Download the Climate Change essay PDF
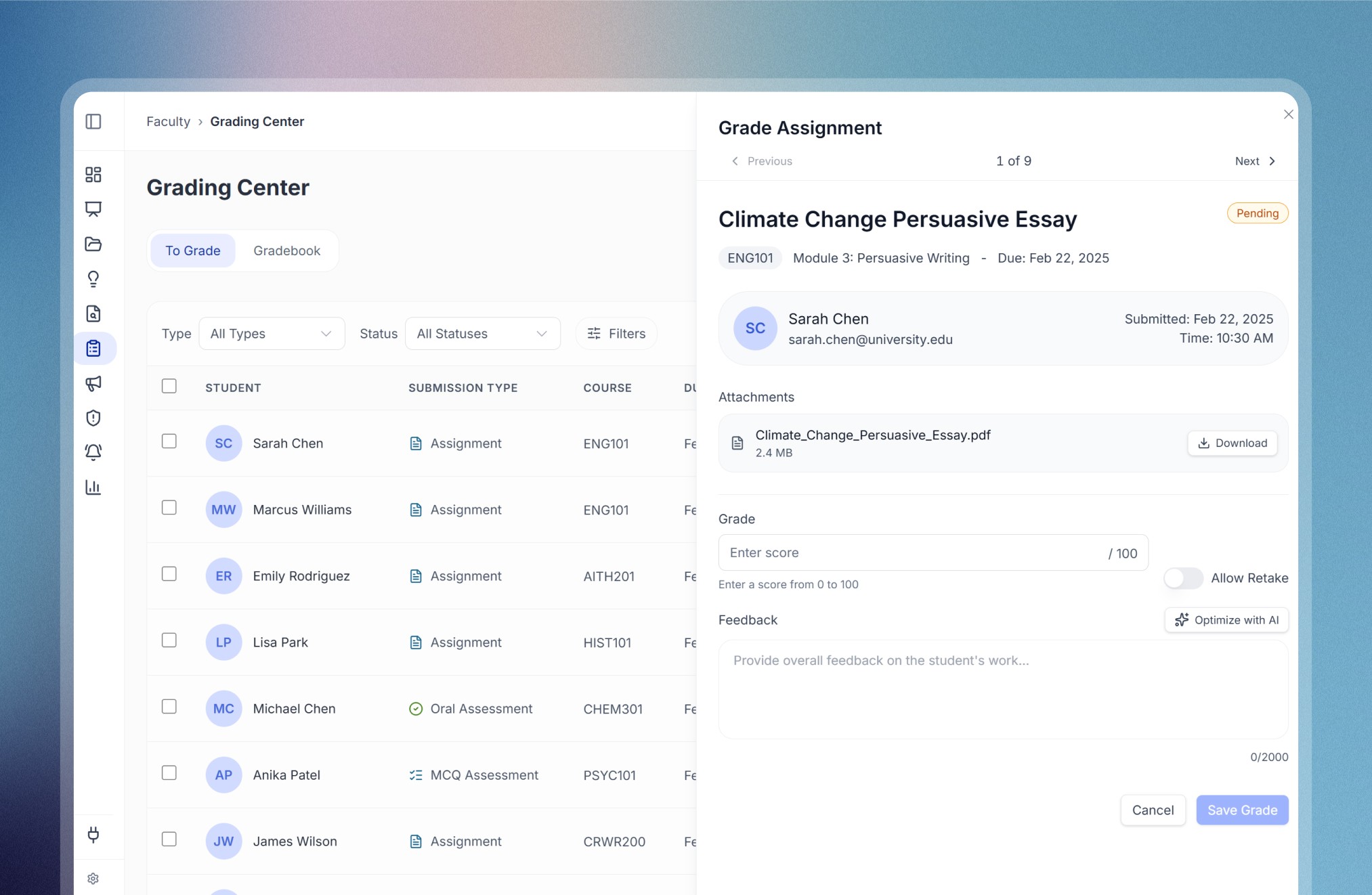This screenshot has height=895, width=1372. pos(1232,443)
